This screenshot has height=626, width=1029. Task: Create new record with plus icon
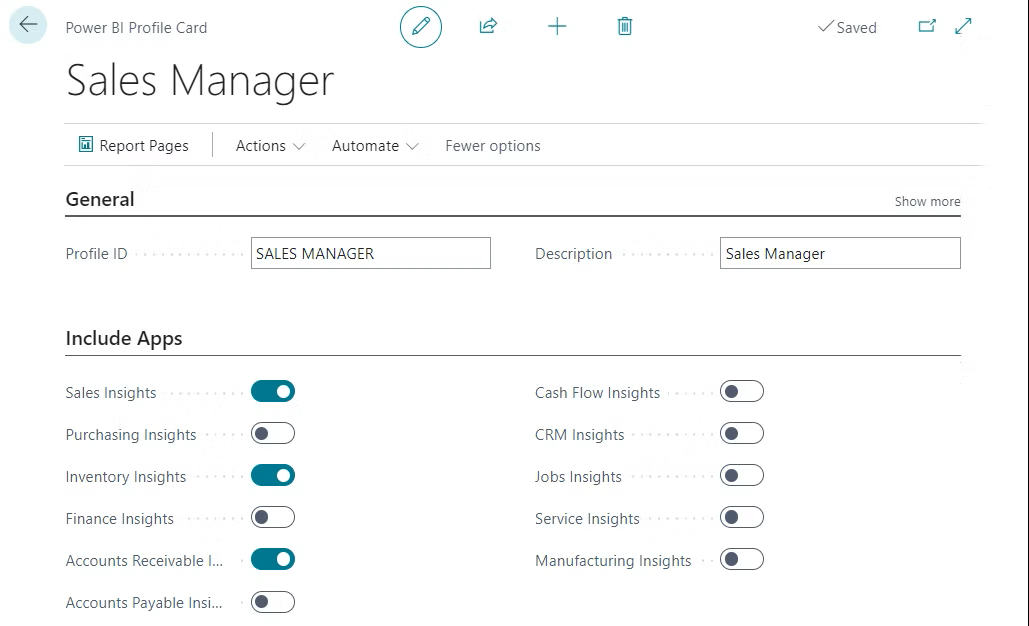(x=557, y=26)
